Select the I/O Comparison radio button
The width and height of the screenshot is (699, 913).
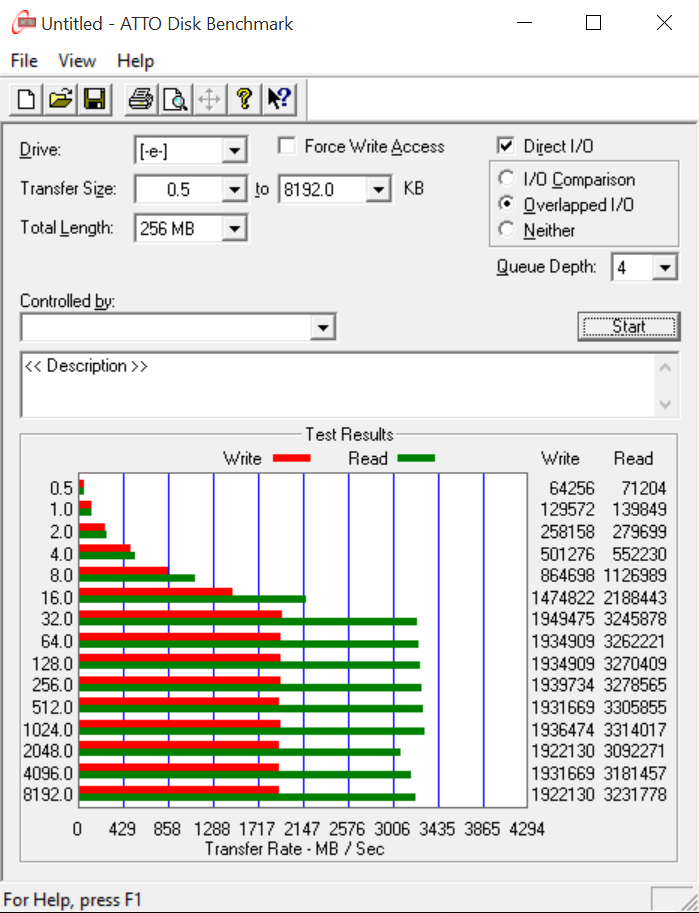(506, 180)
